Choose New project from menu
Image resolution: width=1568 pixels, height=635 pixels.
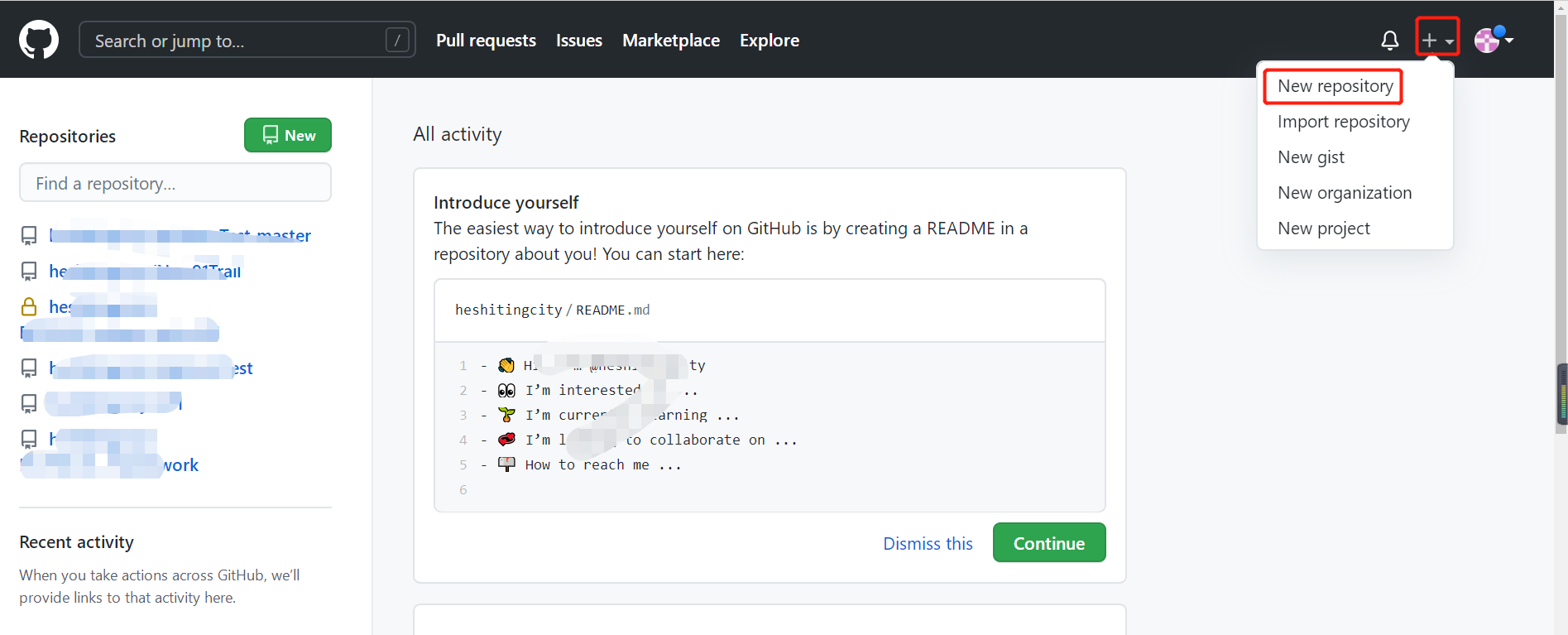(x=1324, y=229)
